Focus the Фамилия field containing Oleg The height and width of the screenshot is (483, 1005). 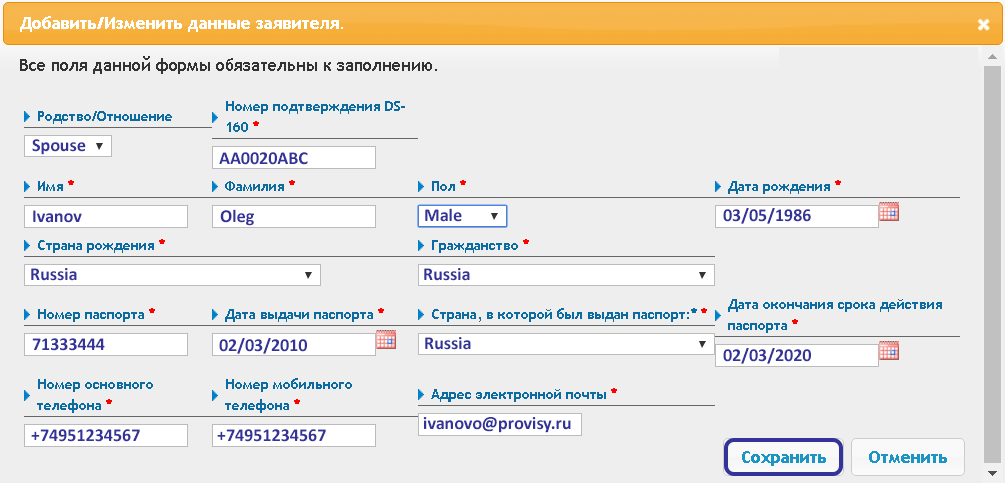pos(294,217)
